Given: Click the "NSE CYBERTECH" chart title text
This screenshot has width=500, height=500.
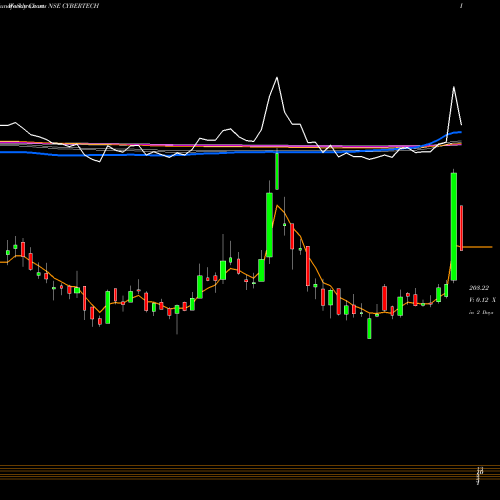Looking at the screenshot, I should coord(73,6).
